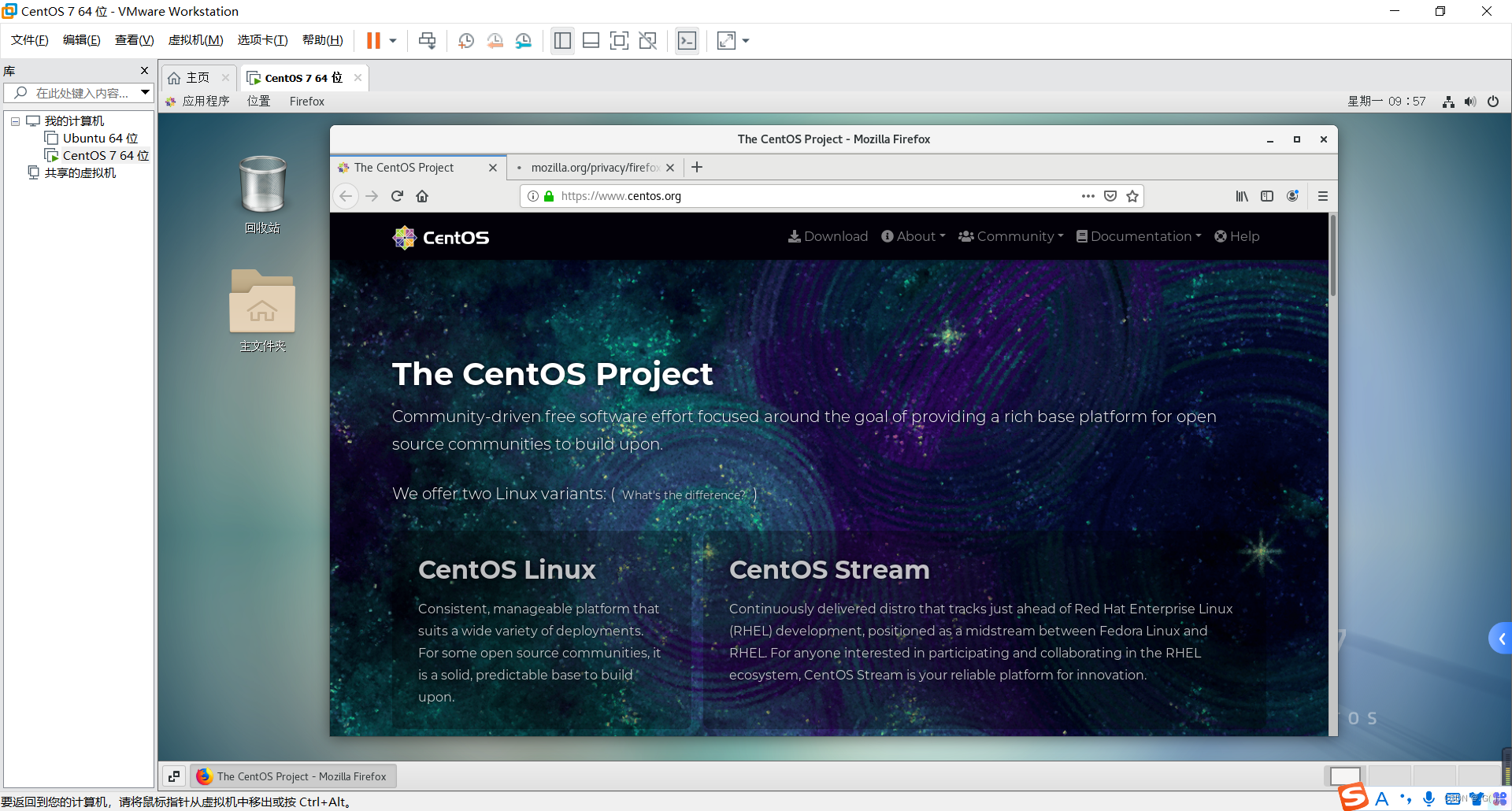Viewport: 1512px width, 811px height.
Task: Click the library search input field
Action: (x=77, y=93)
